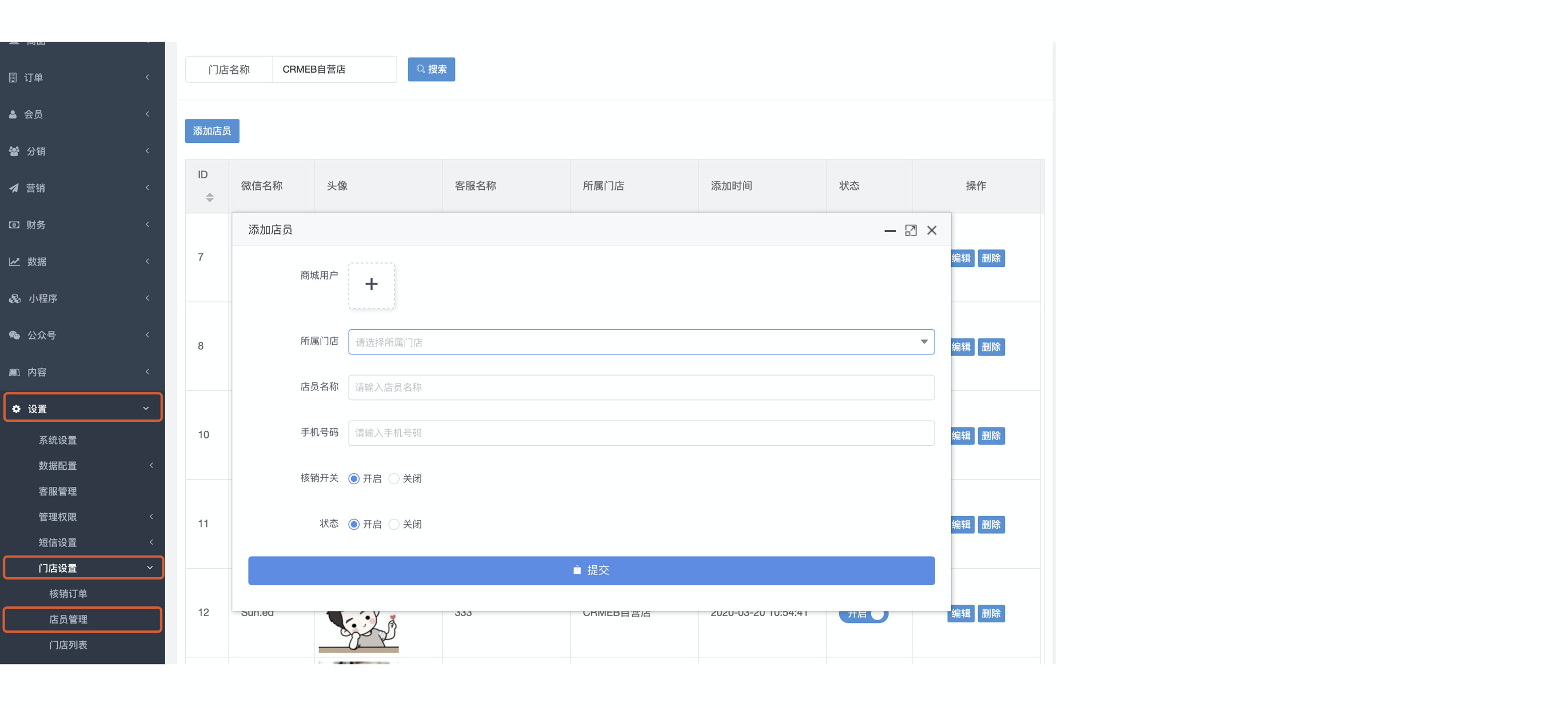This screenshot has height=707, width=1568.
Task: Click the 设置 gear icon in sidebar
Action: click(x=17, y=409)
